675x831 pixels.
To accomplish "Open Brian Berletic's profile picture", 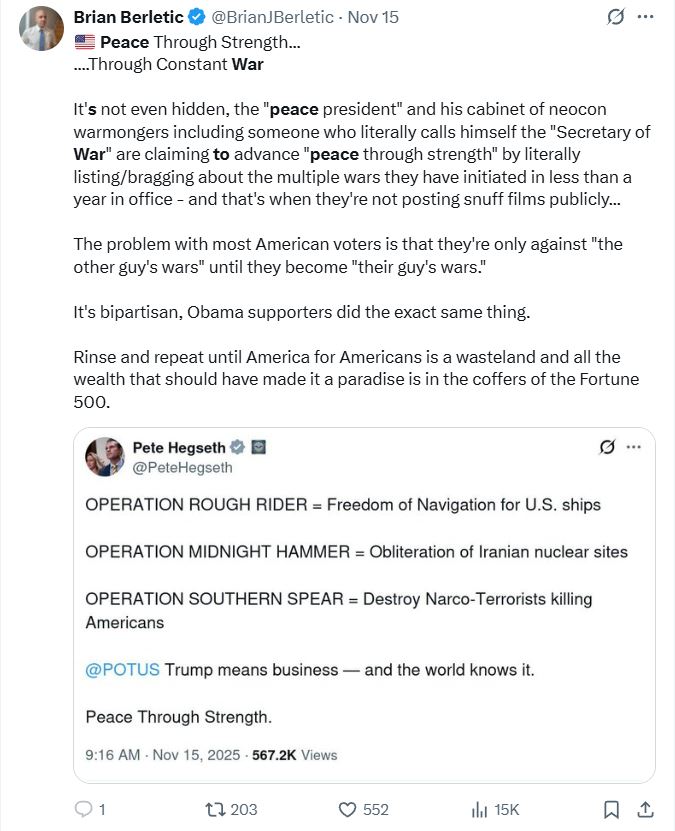I will 41,28.
